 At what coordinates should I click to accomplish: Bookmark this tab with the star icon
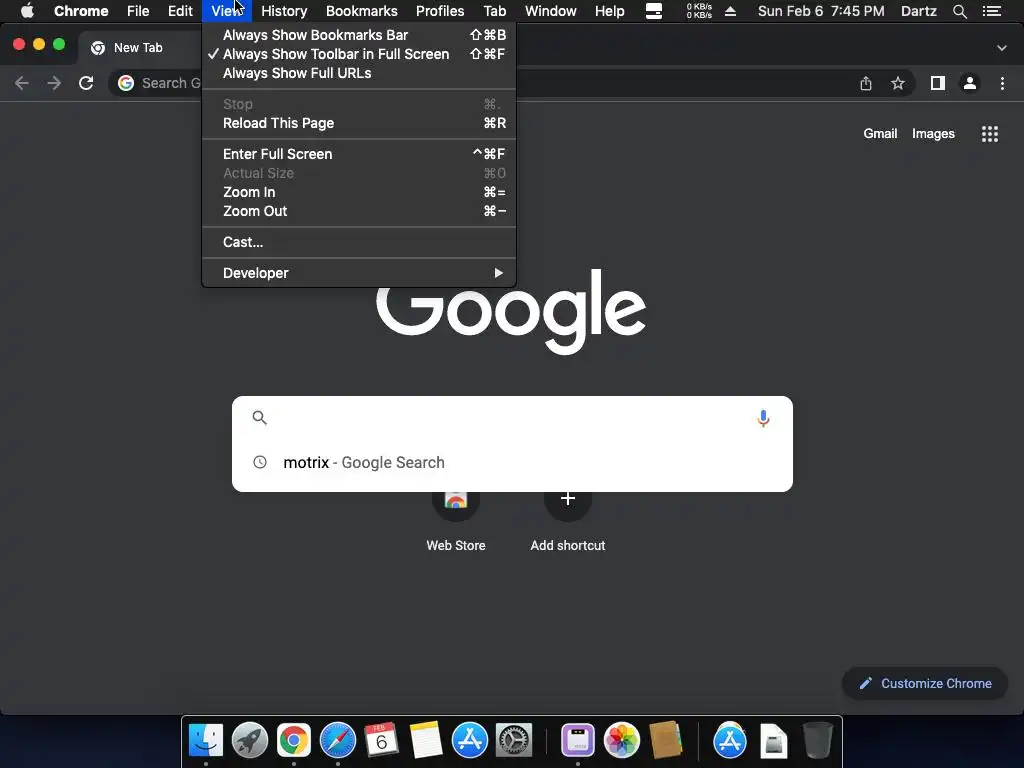[x=898, y=83]
